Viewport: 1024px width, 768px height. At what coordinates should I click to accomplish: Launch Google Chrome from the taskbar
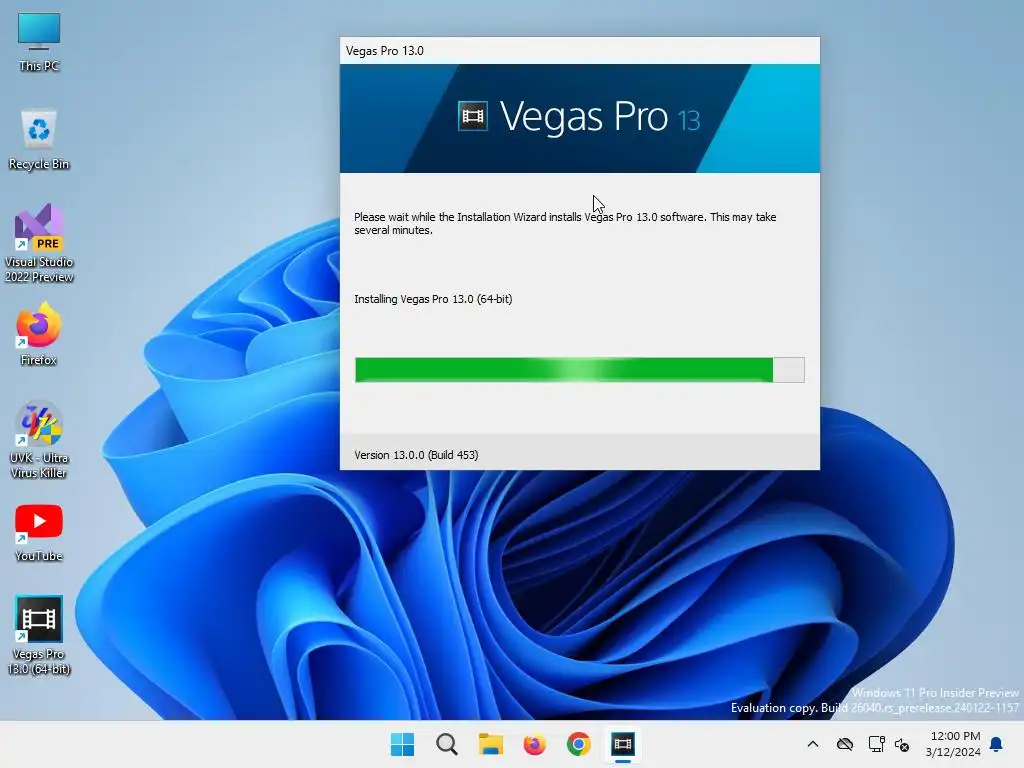point(579,744)
